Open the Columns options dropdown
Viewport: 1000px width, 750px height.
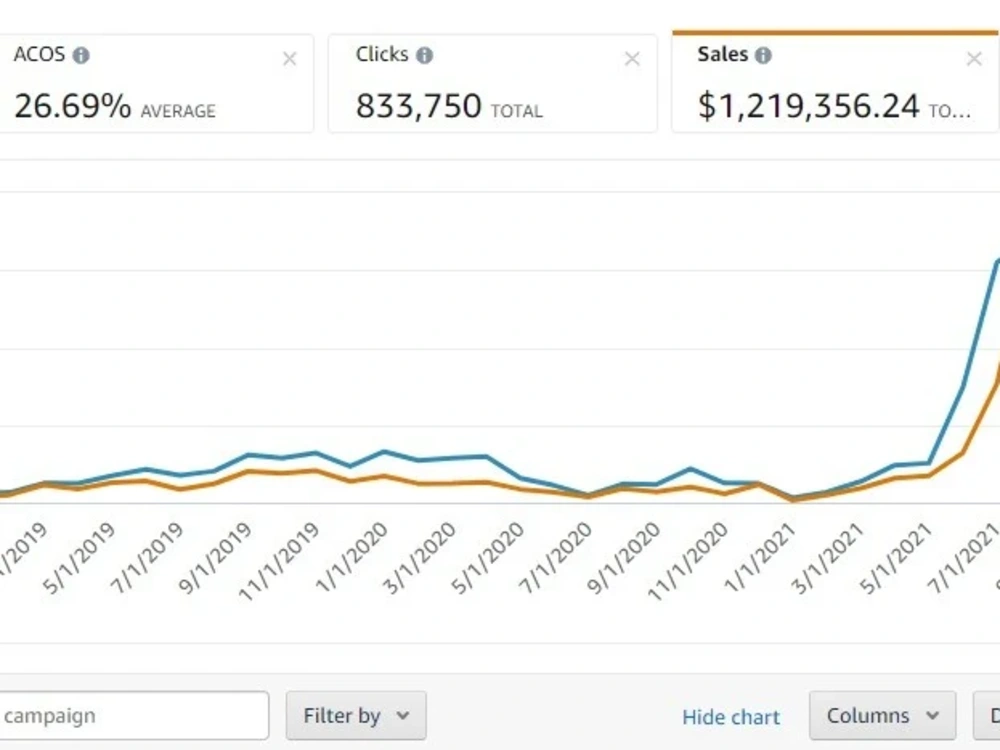click(882, 715)
